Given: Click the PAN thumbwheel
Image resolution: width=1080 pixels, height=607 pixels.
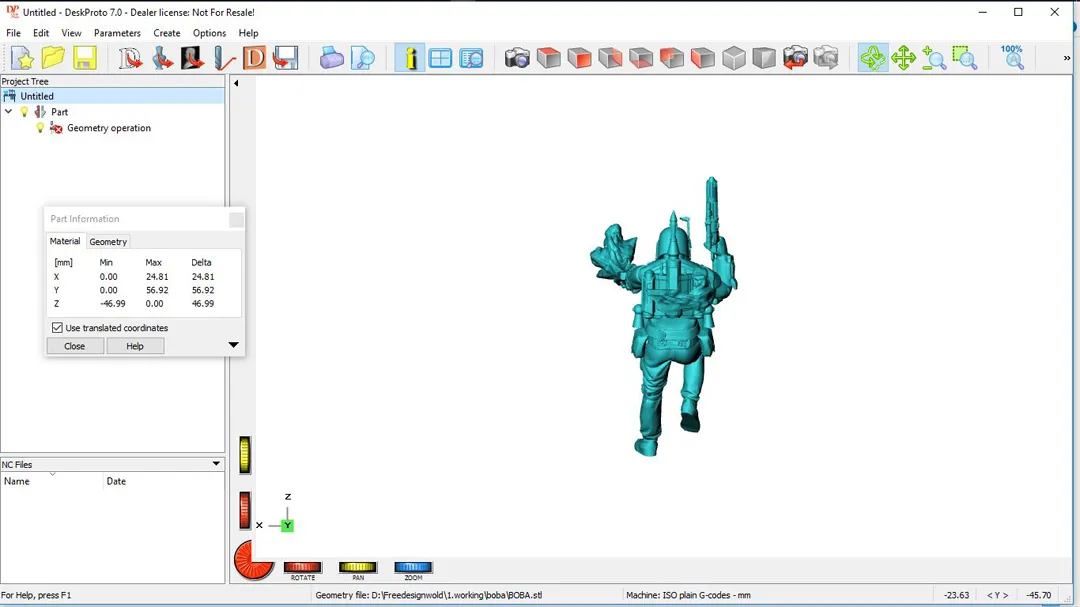Looking at the screenshot, I should [357, 567].
